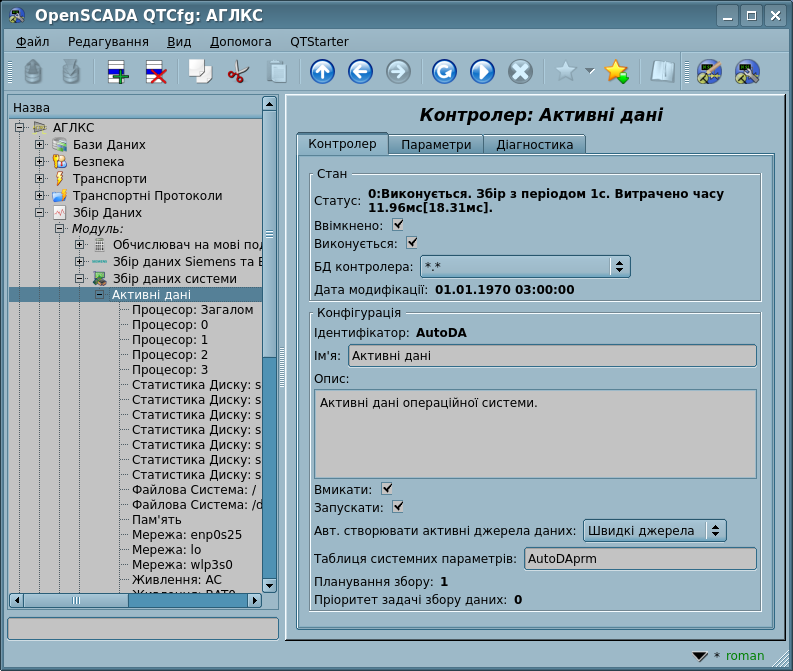Viewport: 793px width, 671px height.
Task: Open the QTStarter menu
Action: coord(319,41)
